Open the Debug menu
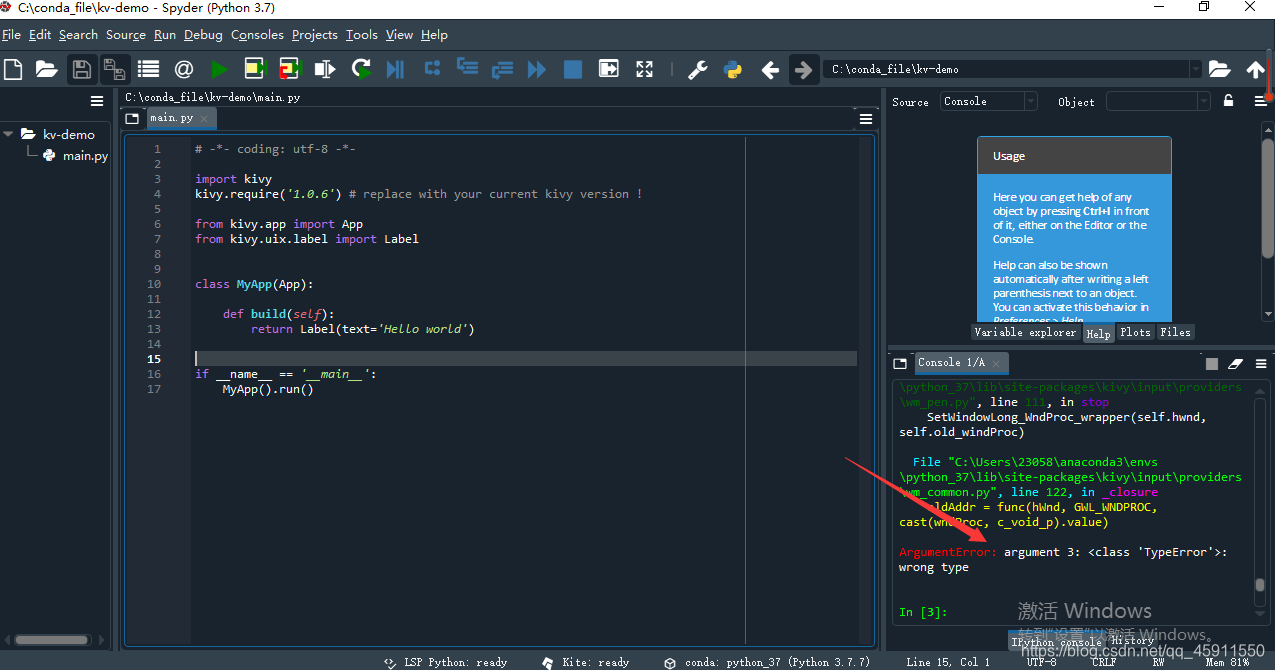This screenshot has height=670, width=1275. (x=203, y=34)
